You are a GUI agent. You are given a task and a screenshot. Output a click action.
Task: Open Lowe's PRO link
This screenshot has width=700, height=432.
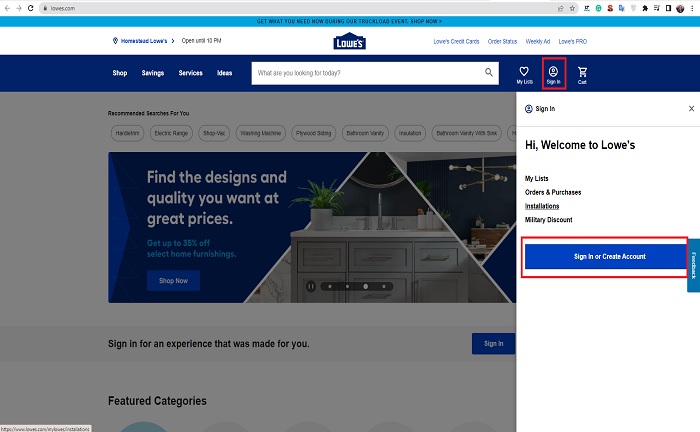573,41
